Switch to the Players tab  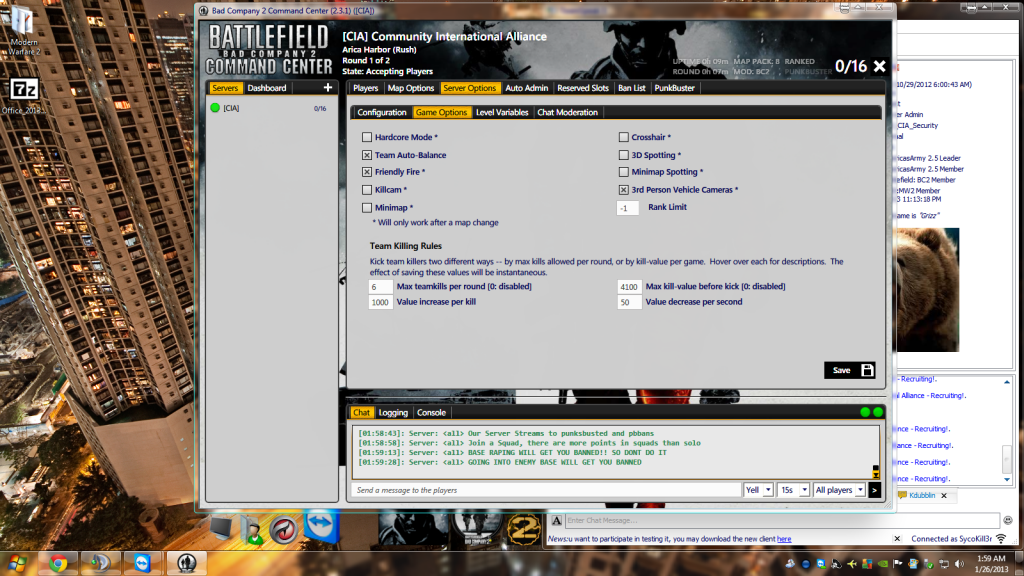pyautogui.click(x=365, y=88)
